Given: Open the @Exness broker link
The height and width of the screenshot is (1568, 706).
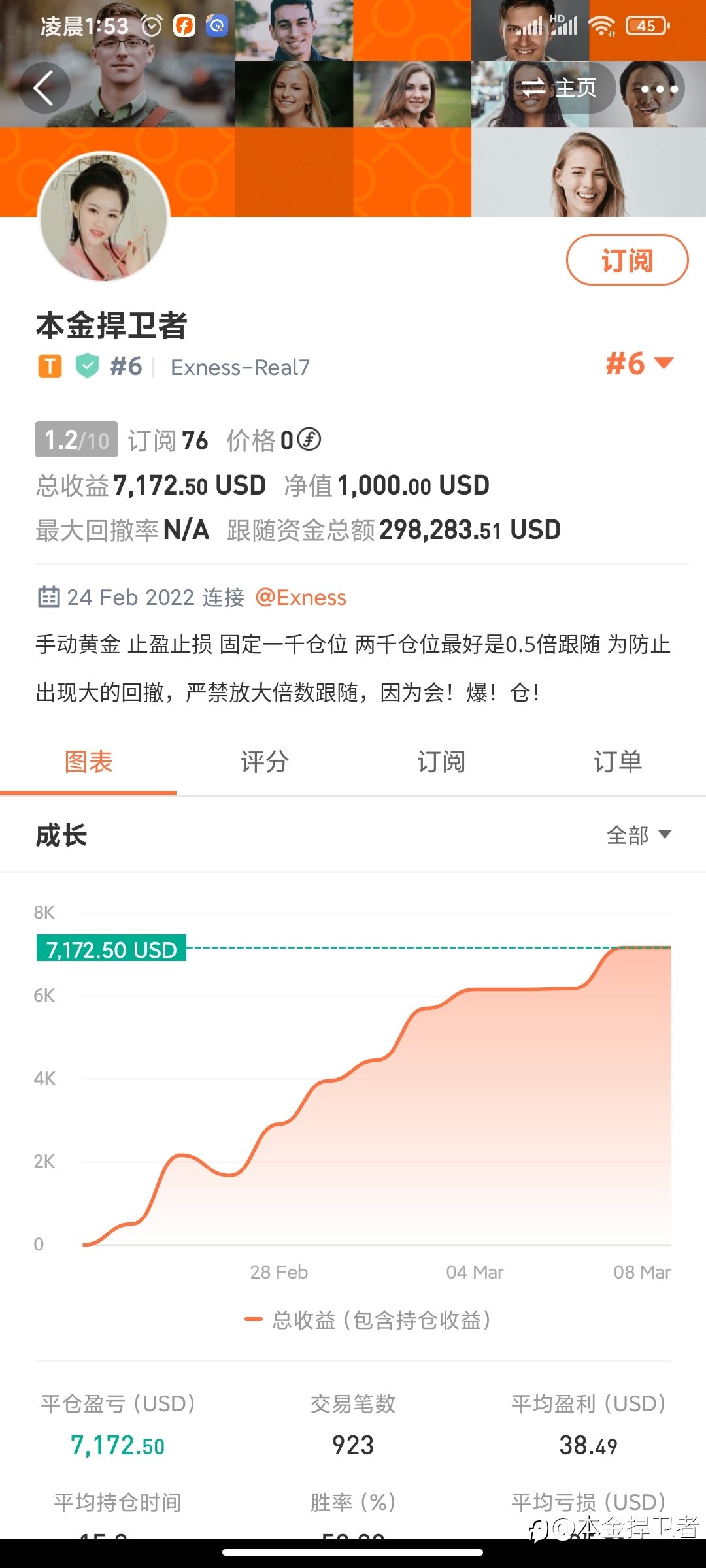Looking at the screenshot, I should (301, 597).
